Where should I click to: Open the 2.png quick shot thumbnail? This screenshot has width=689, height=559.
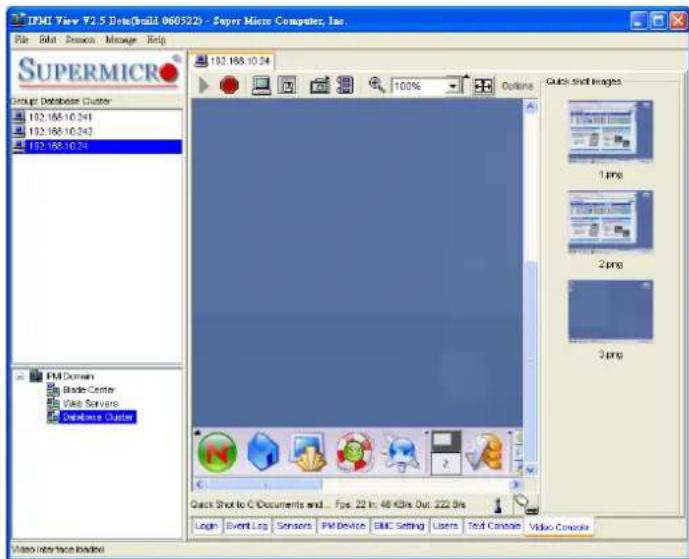pos(610,221)
